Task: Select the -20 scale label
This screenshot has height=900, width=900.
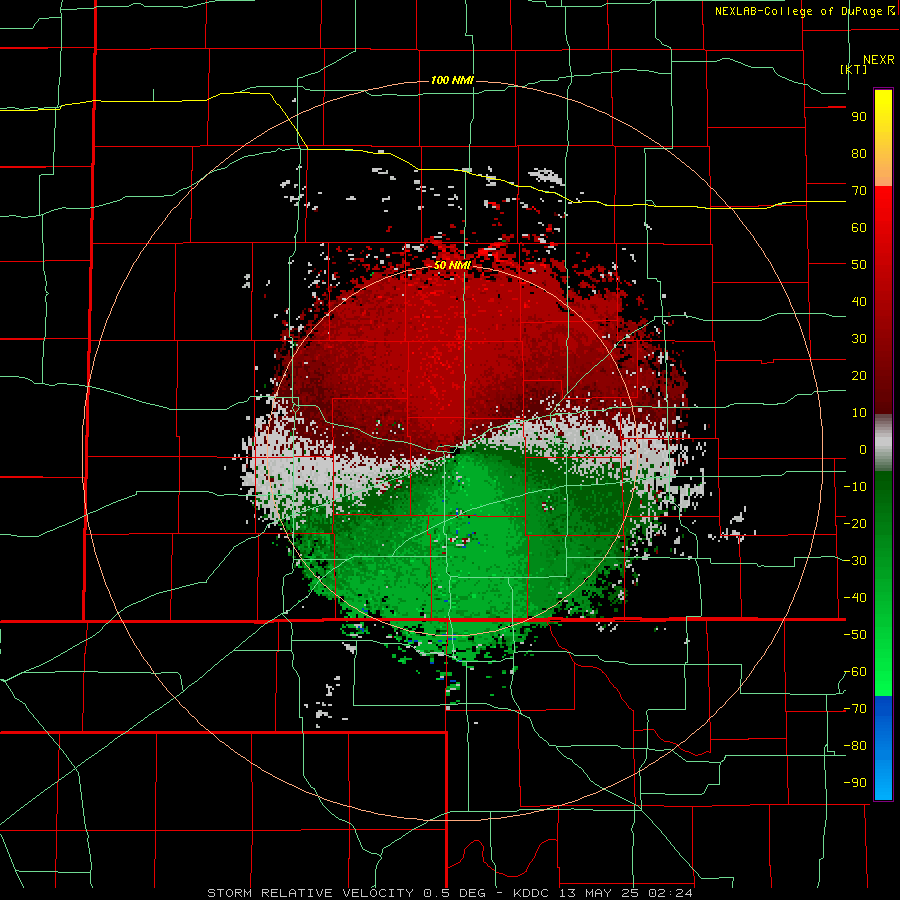Action: pyautogui.click(x=855, y=524)
